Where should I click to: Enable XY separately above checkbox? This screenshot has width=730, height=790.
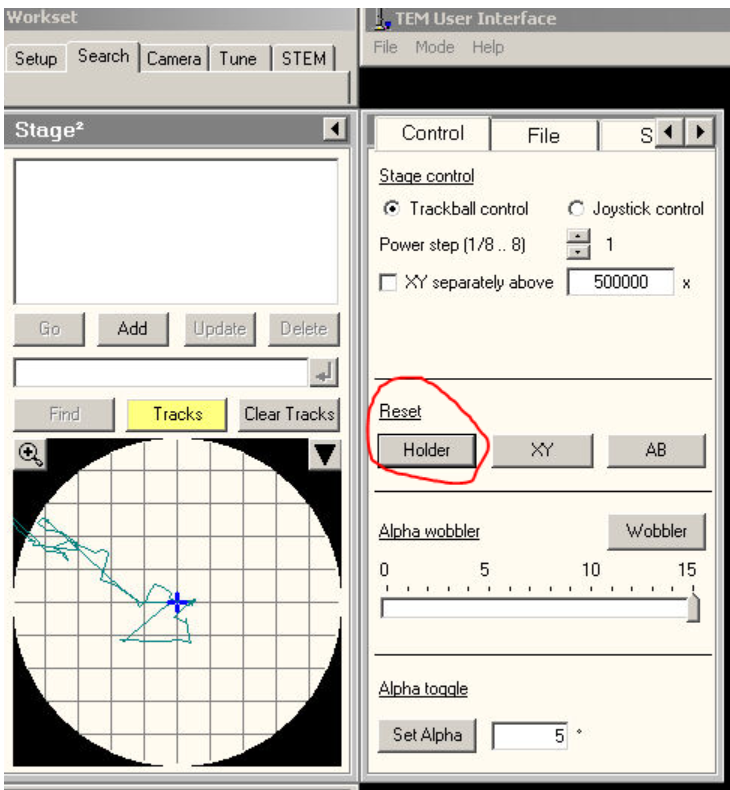388,283
